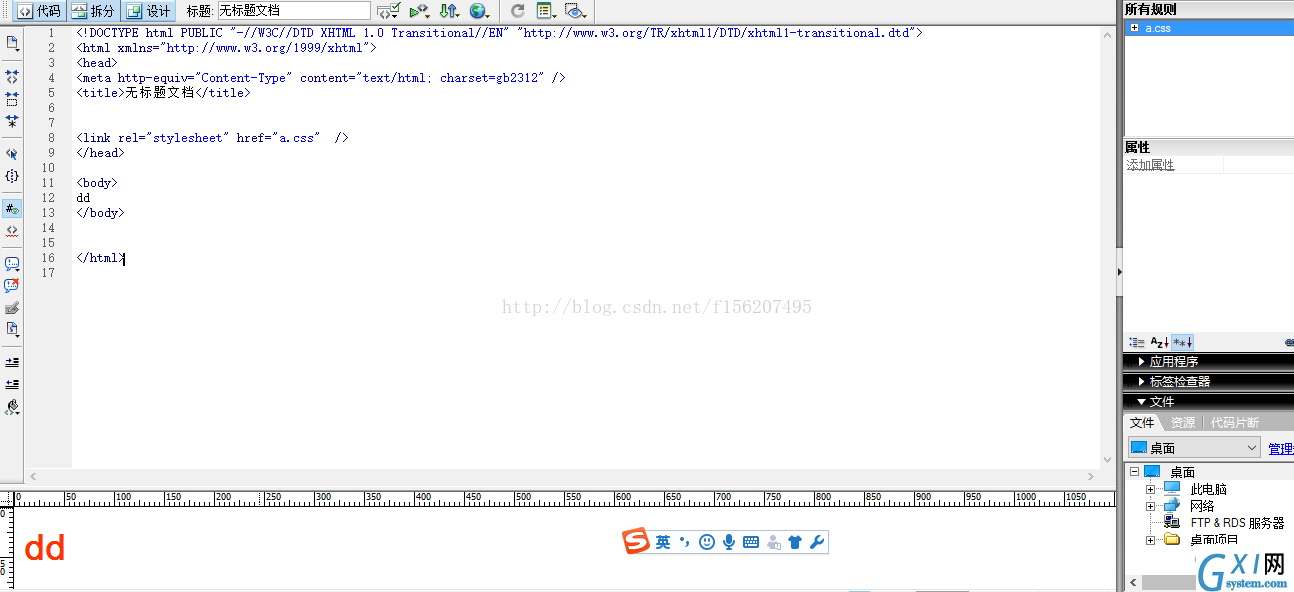
Task: Select the dd text in design view
Action: [45, 547]
